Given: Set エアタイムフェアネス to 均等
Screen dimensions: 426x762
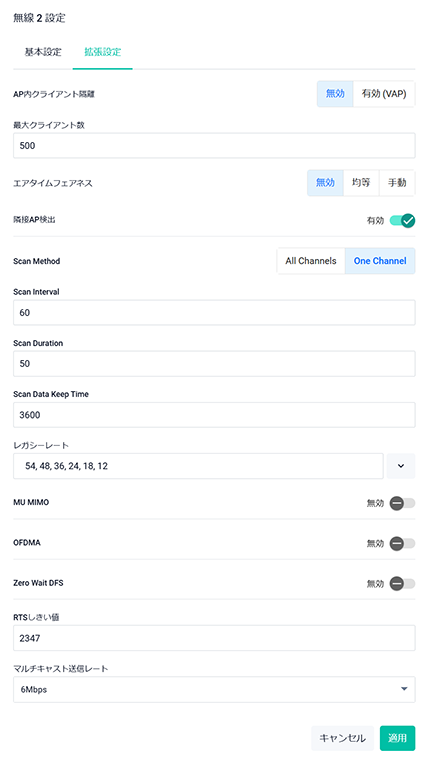Looking at the screenshot, I should [361, 183].
